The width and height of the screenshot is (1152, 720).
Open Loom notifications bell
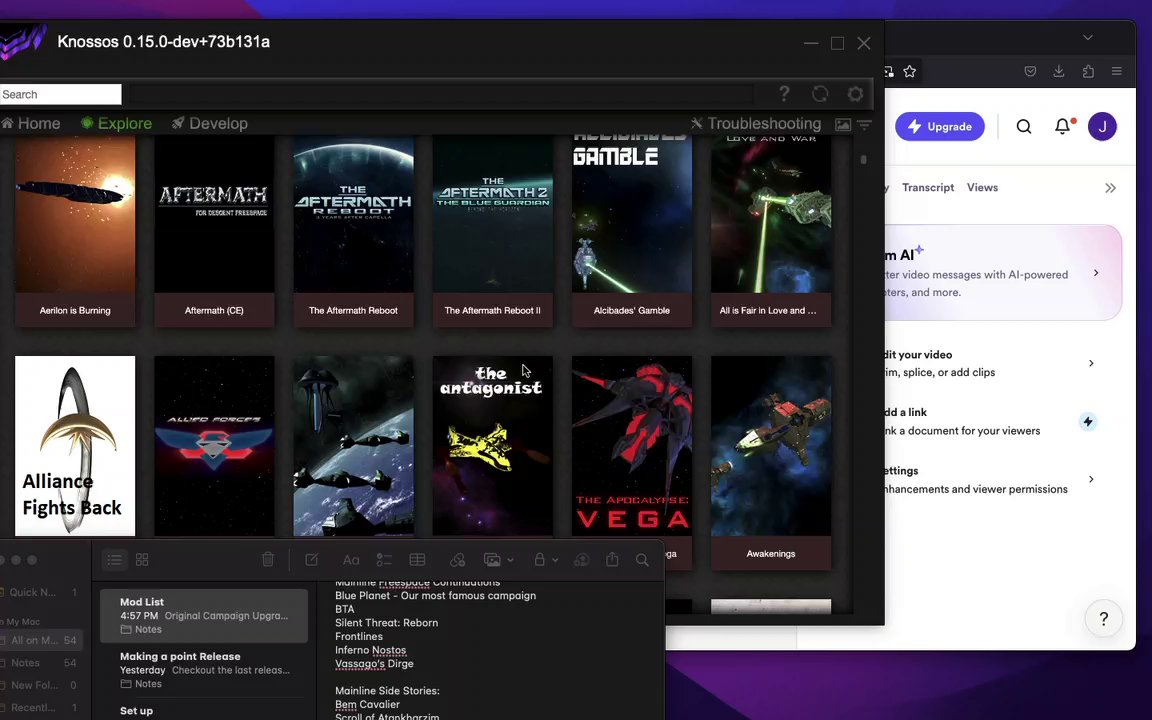(1063, 126)
